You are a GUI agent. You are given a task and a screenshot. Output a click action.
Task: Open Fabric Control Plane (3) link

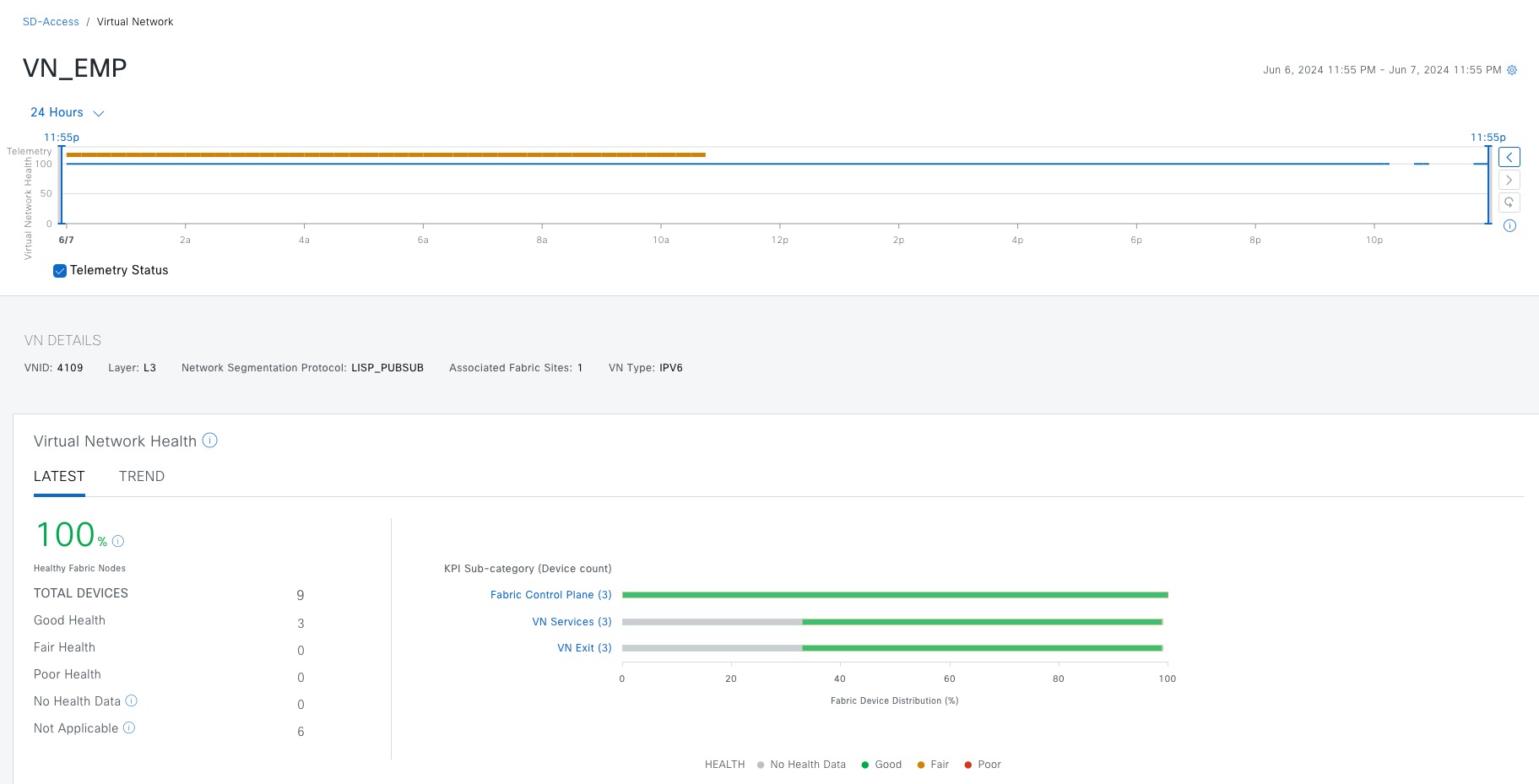[x=550, y=595]
